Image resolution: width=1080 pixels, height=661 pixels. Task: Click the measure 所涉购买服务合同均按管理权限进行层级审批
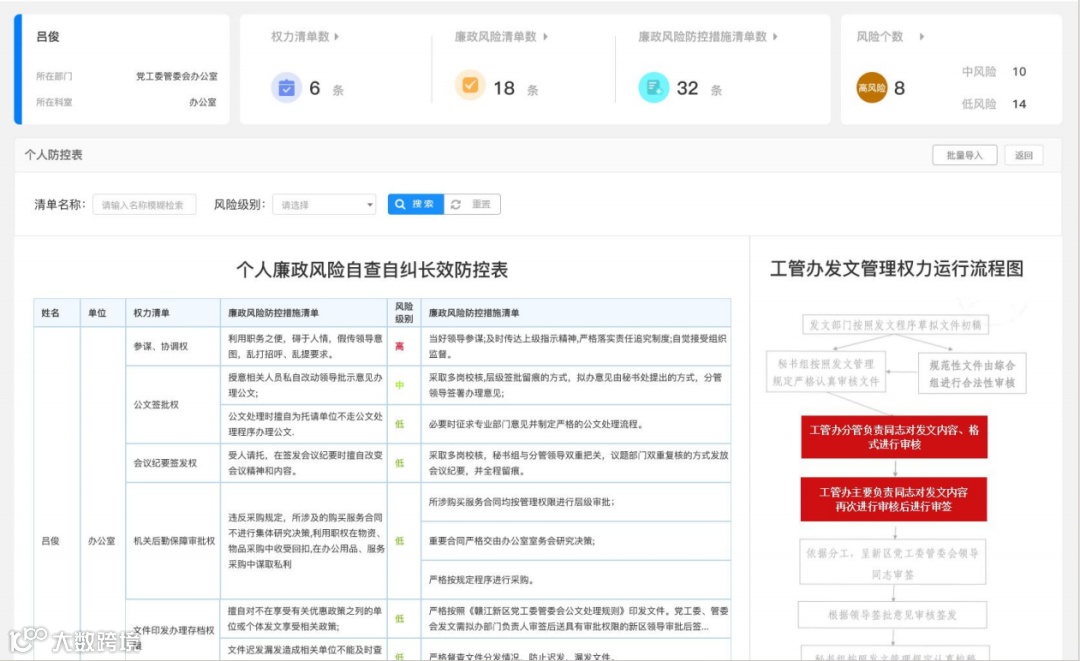[521, 502]
